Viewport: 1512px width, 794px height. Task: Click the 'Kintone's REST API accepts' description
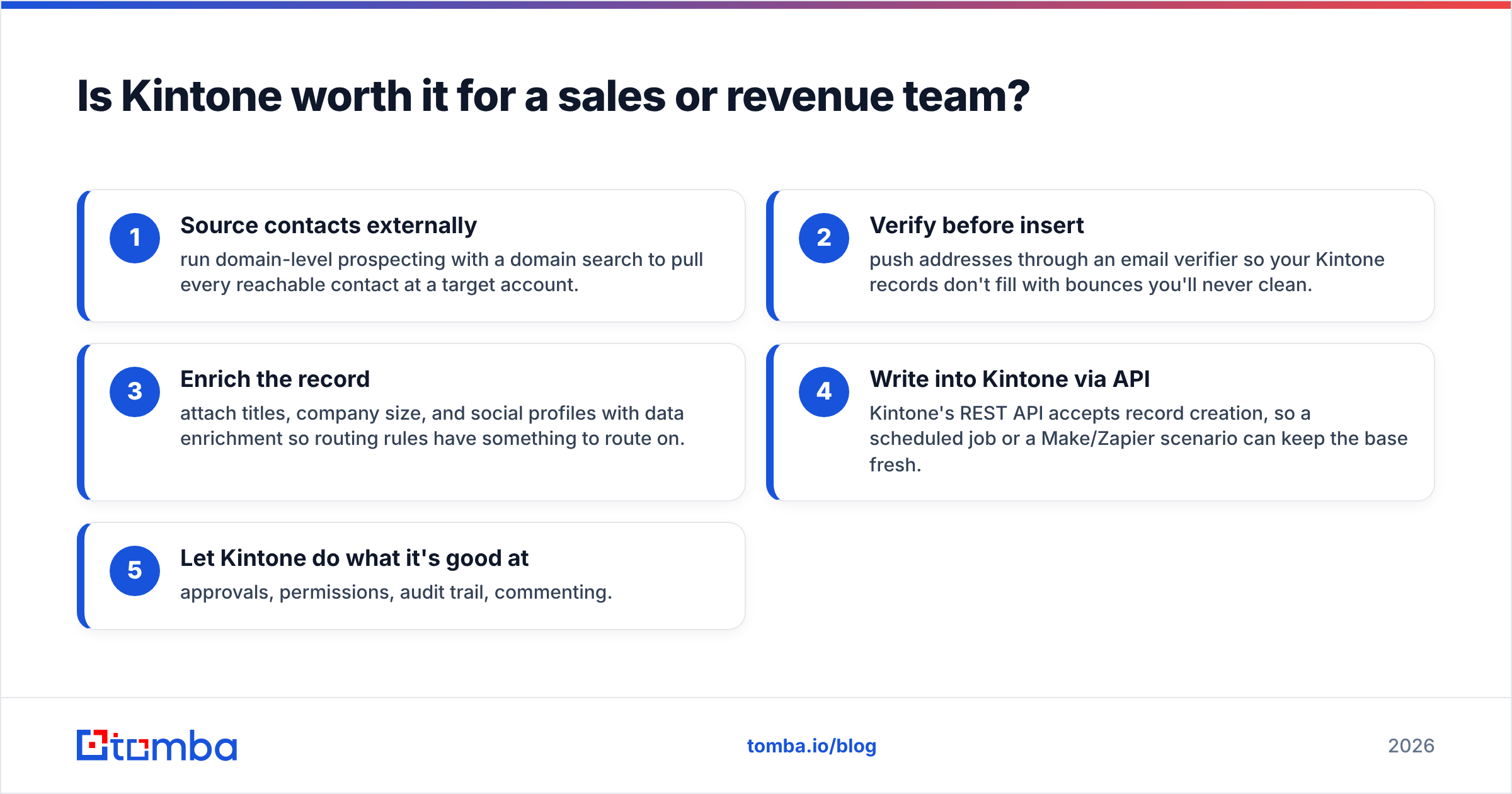(x=1138, y=439)
